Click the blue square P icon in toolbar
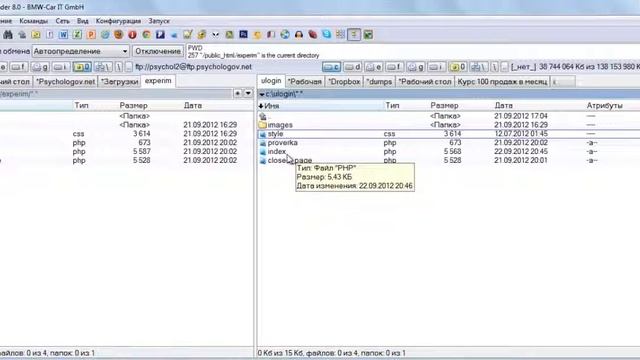This screenshot has height=360, width=640. tap(160, 35)
